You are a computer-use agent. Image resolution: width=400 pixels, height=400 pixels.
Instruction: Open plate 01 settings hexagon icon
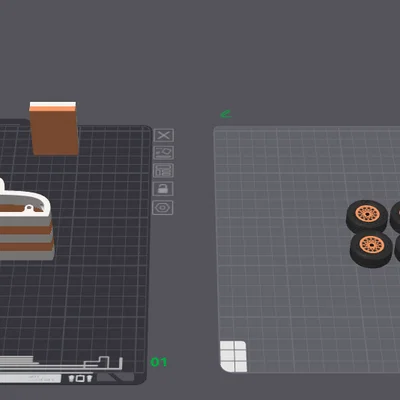click(163, 208)
